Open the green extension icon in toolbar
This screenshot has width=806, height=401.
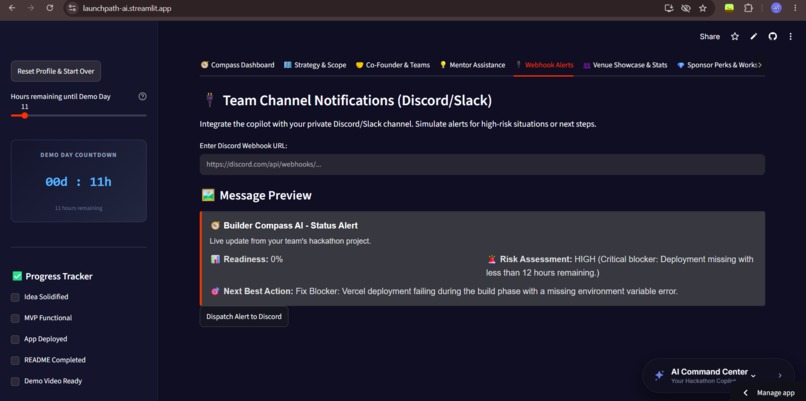tap(729, 8)
